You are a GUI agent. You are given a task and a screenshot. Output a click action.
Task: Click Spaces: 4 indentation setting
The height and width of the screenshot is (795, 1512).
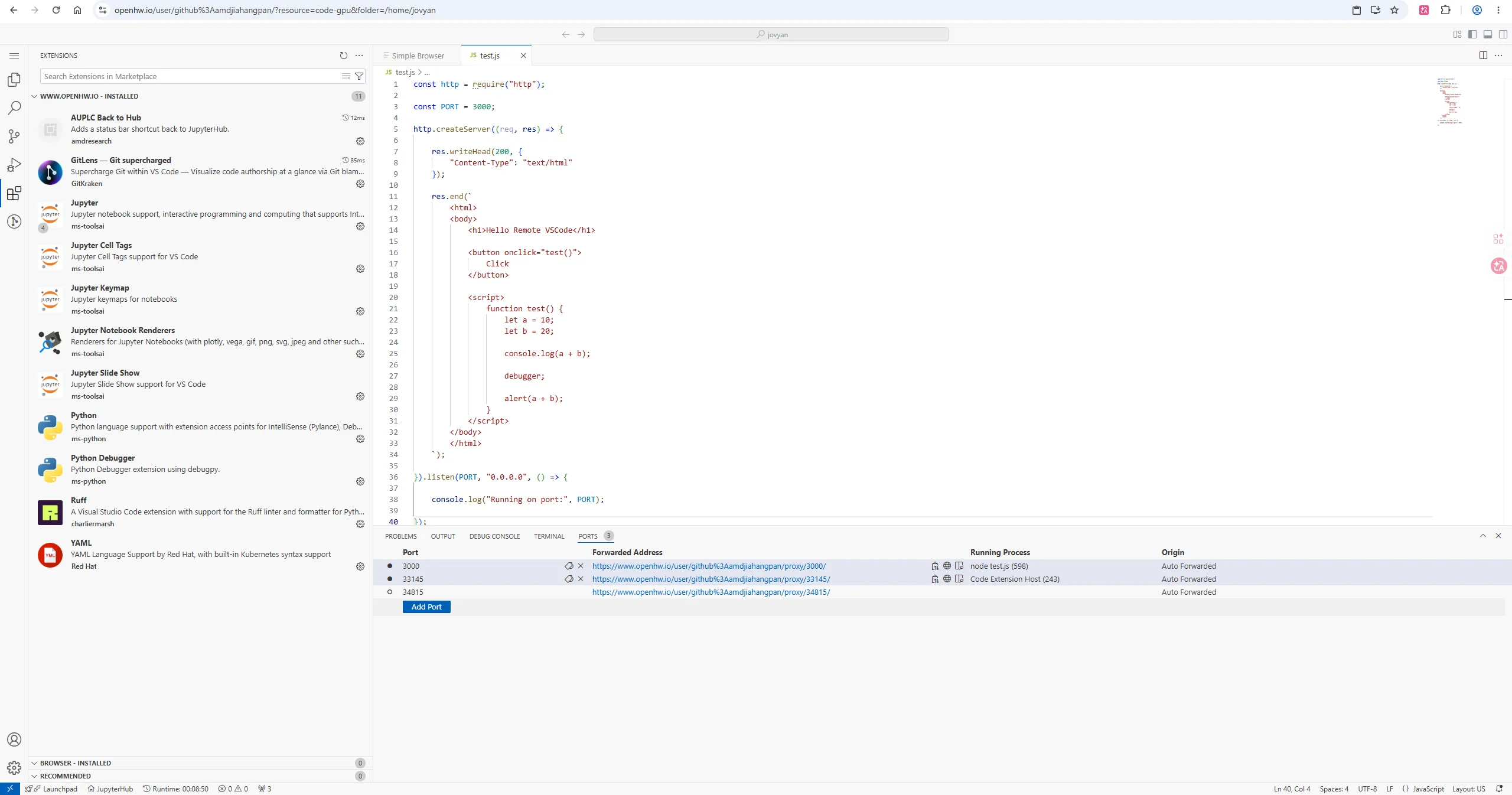[x=1334, y=789]
